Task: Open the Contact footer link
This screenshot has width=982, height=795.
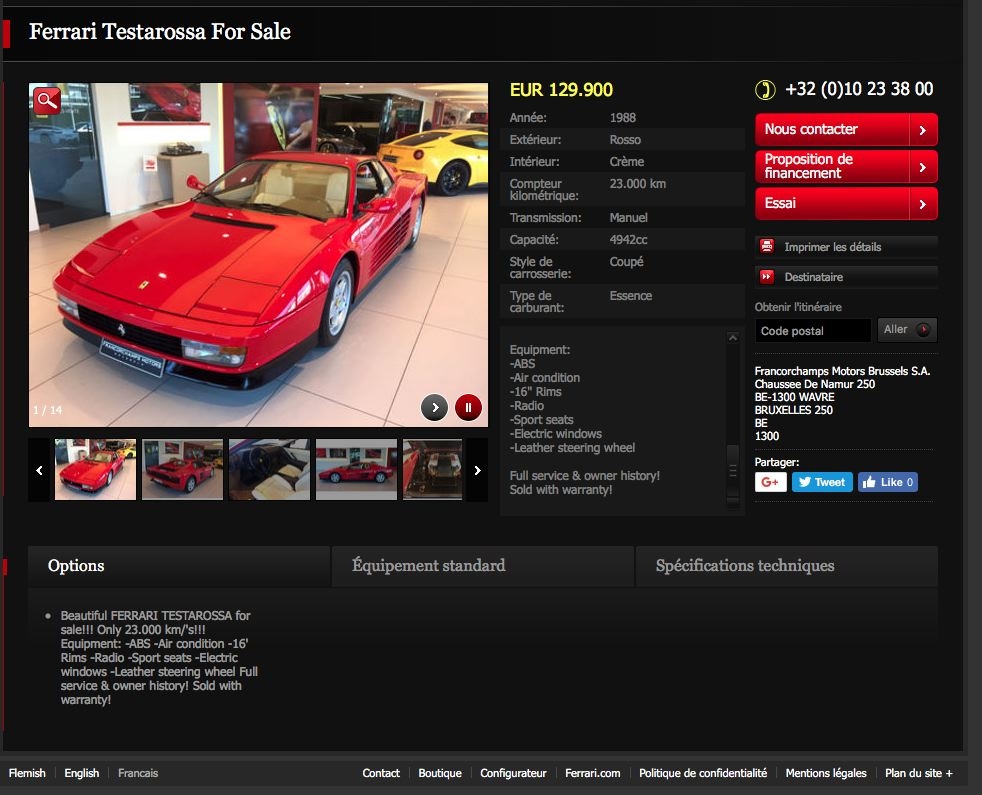Action: (x=381, y=773)
